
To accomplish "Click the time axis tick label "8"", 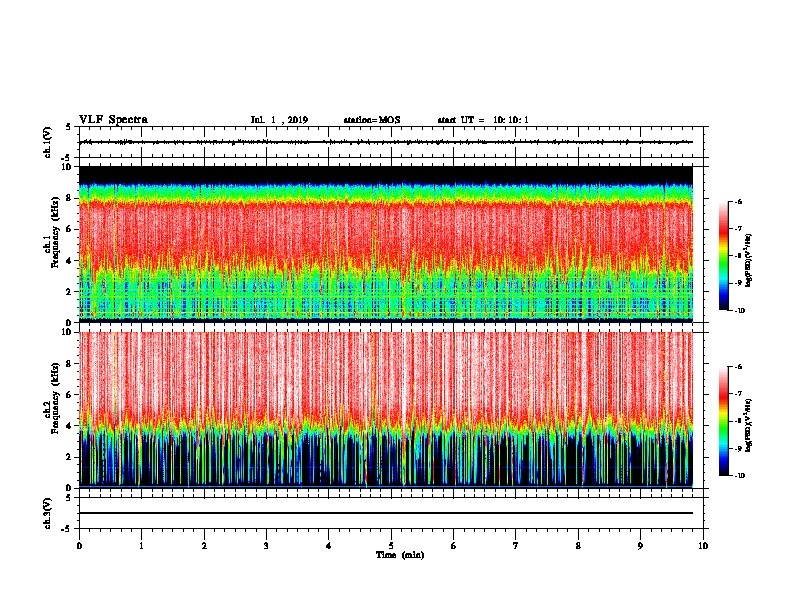I will (578, 546).
